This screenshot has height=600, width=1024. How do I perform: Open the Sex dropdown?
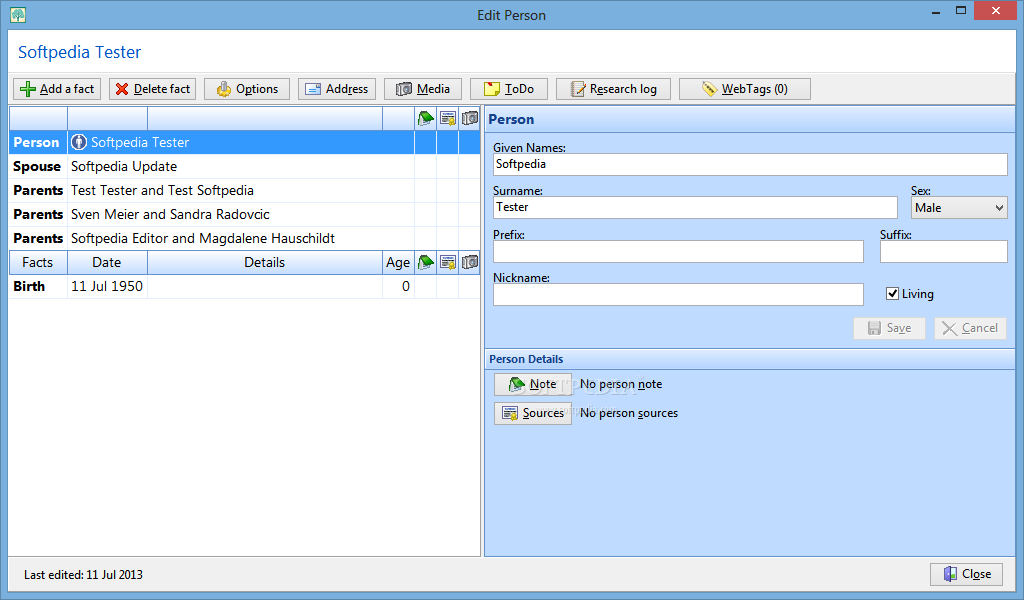959,208
